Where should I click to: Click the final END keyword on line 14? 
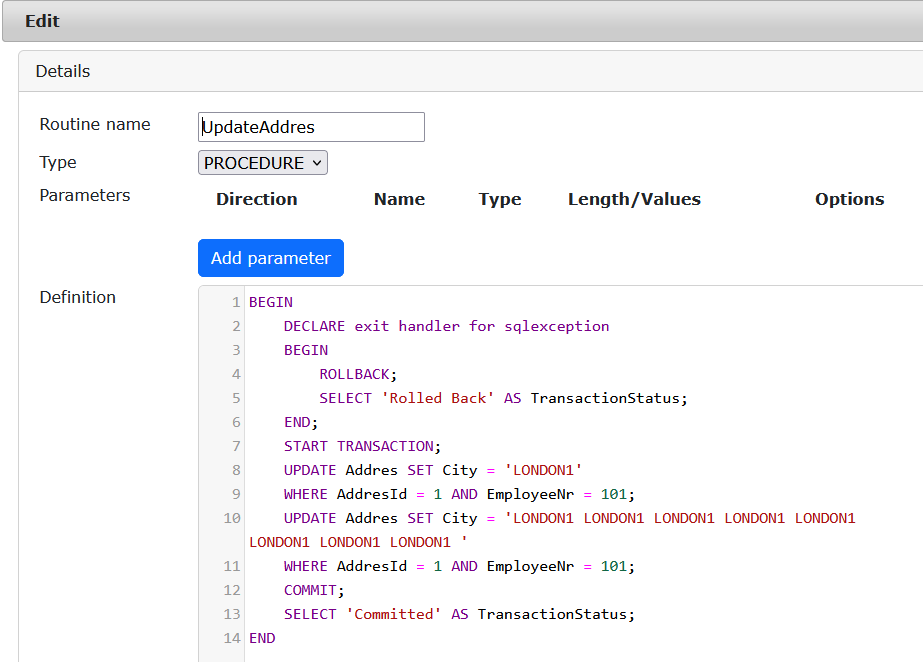(262, 638)
